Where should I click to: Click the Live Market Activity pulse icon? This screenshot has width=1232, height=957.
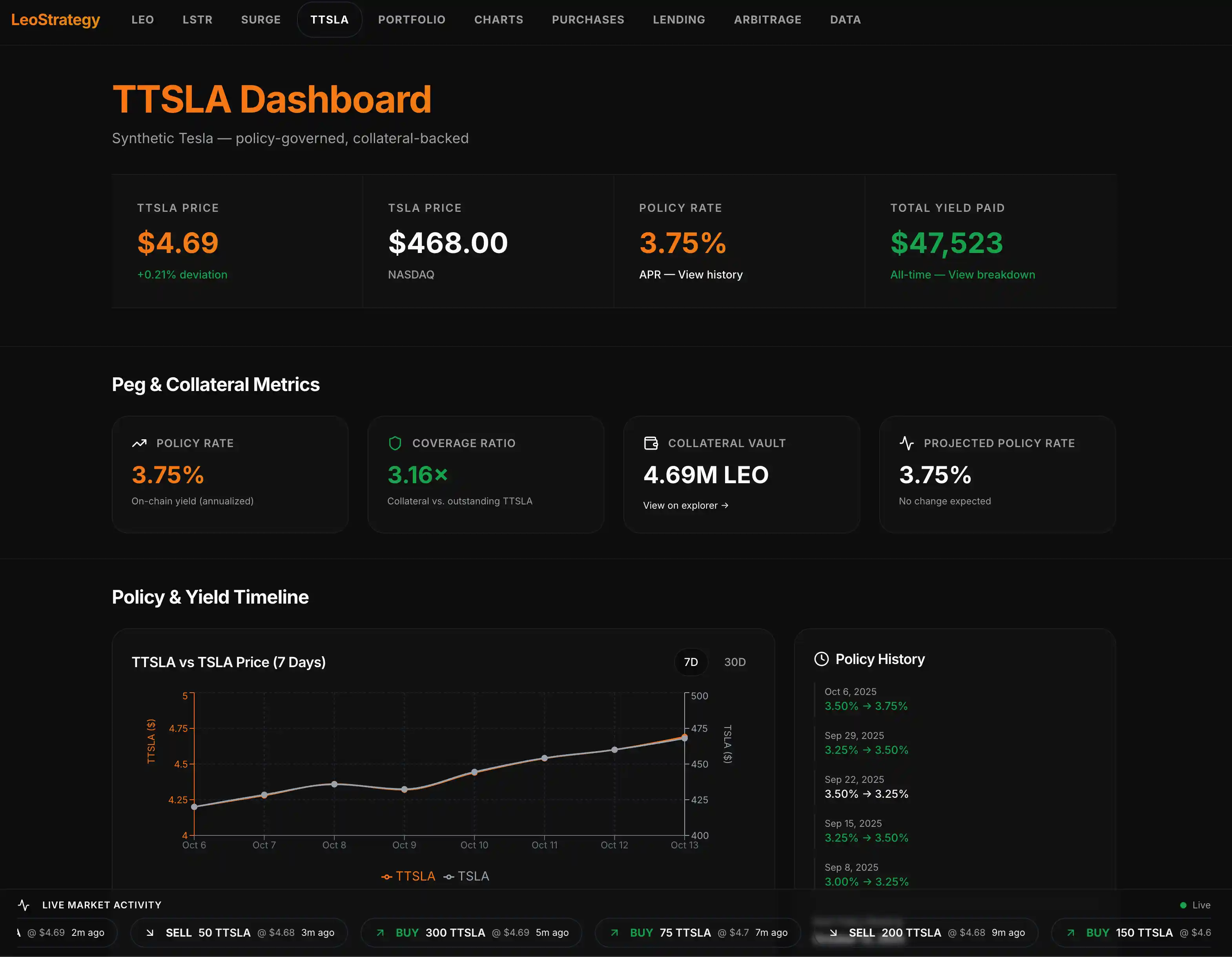point(24,905)
